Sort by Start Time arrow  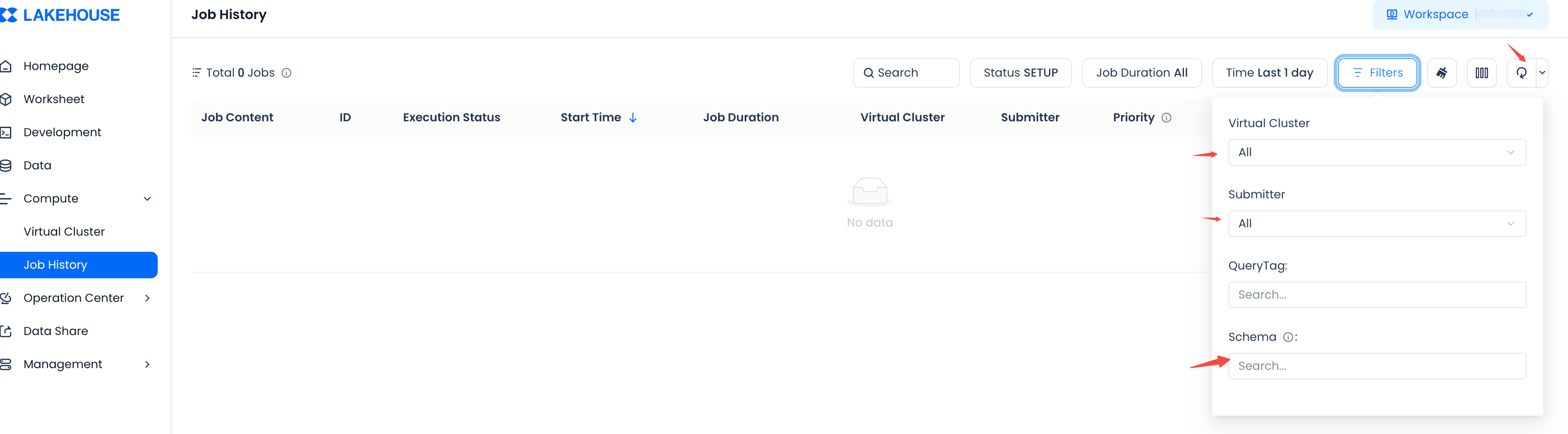(633, 118)
